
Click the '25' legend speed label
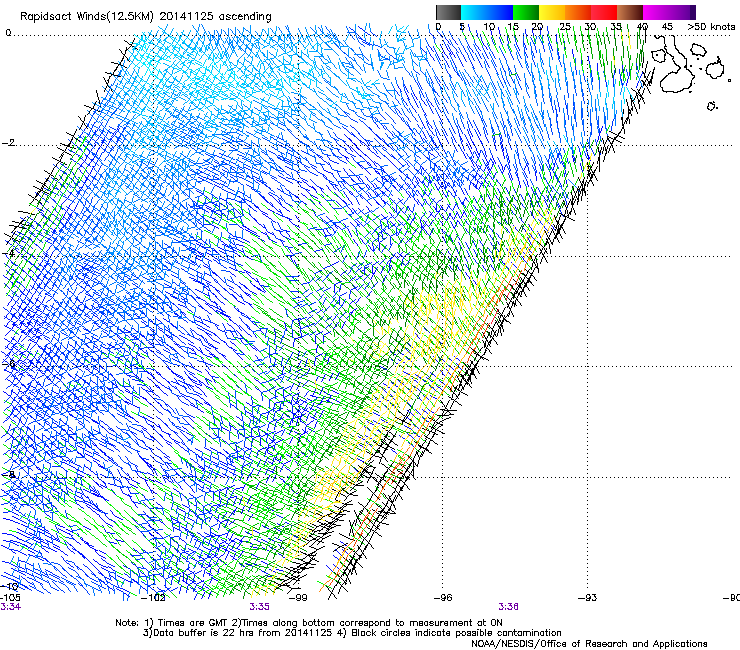point(564,27)
